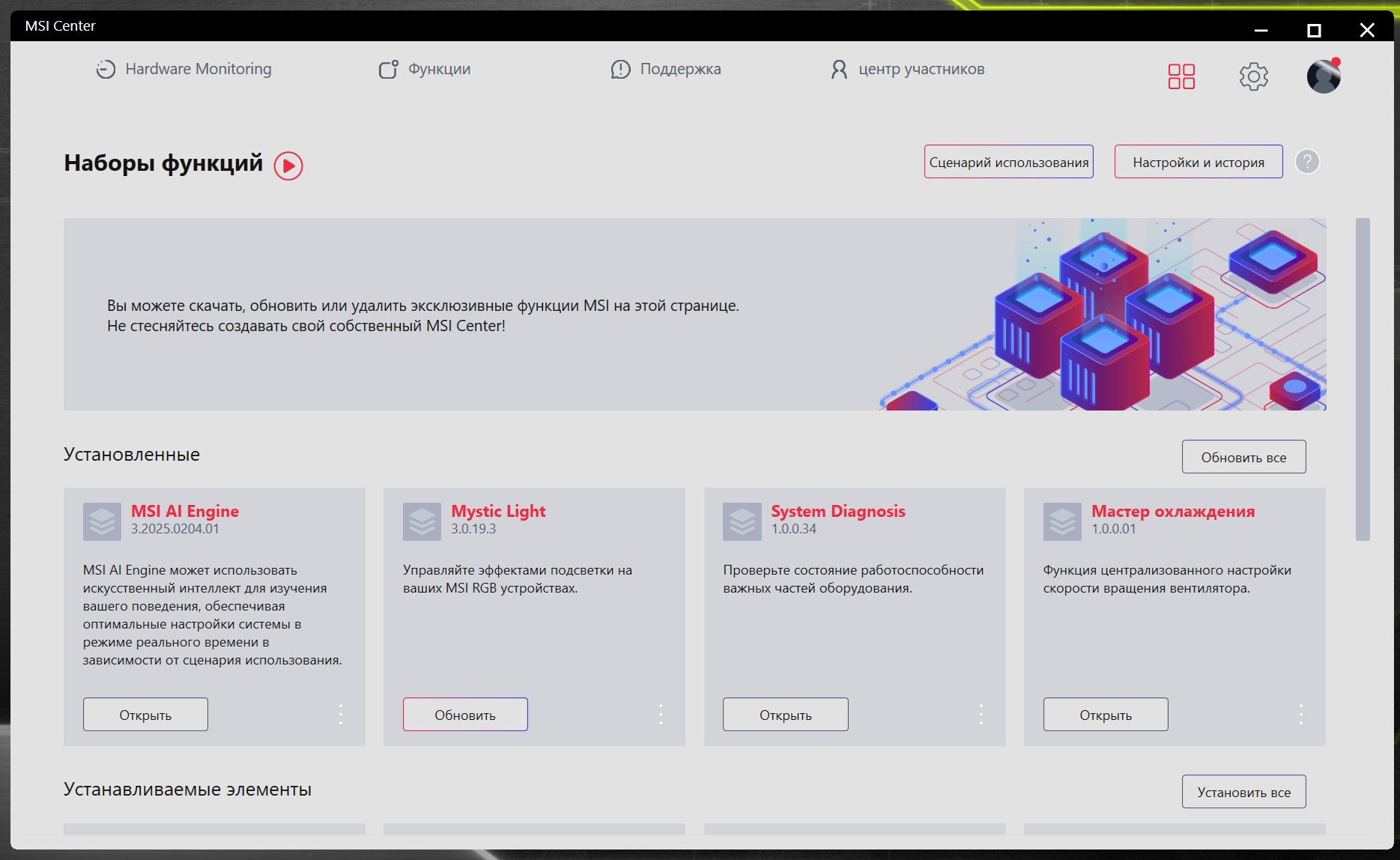
Task: Maximize the MSI Center window
Action: point(1314,30)
